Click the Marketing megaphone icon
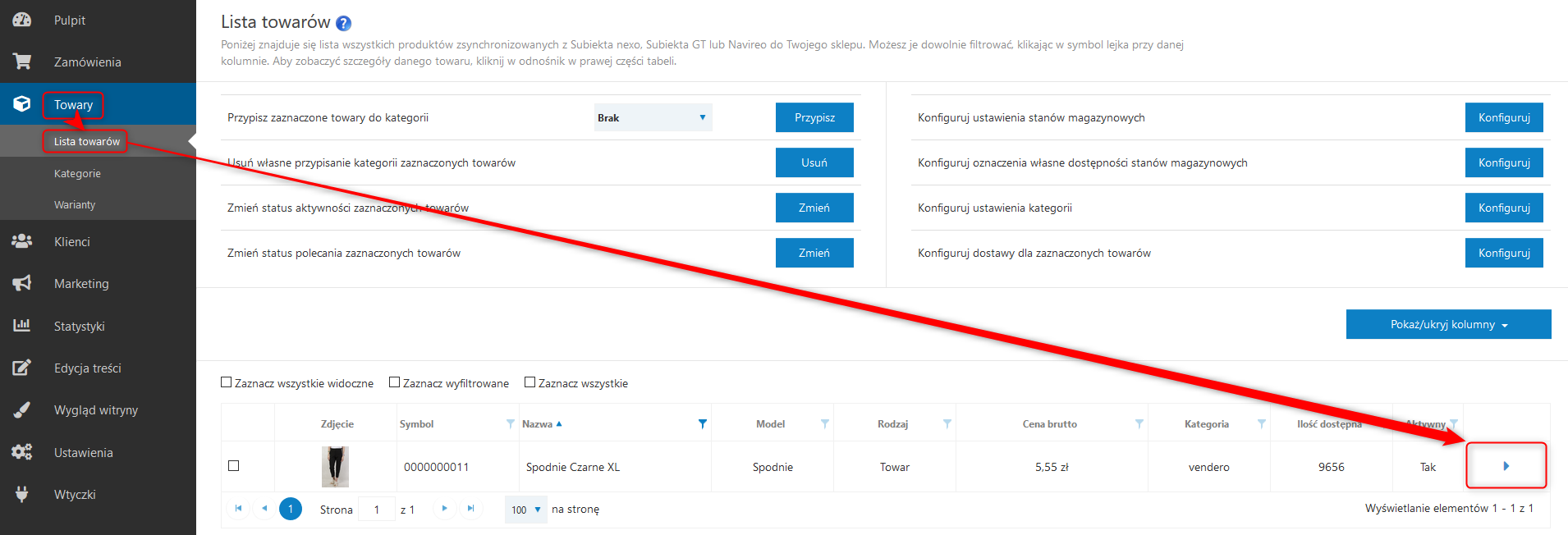The width and height of the screenshot is (1568, 535). click(x=22, y=283)
